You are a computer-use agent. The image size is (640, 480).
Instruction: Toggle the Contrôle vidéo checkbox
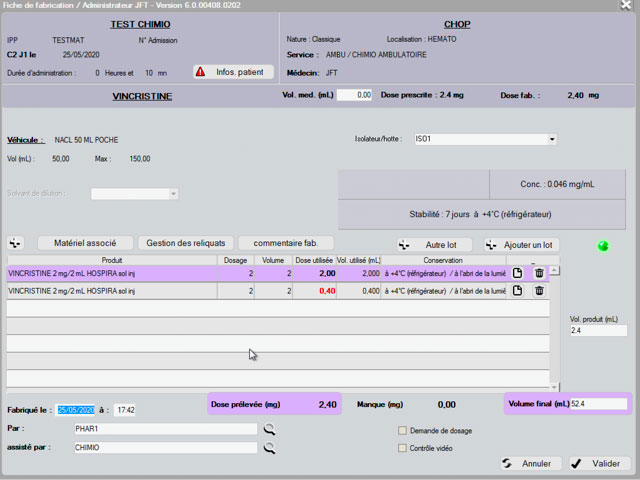click(403, 448)
